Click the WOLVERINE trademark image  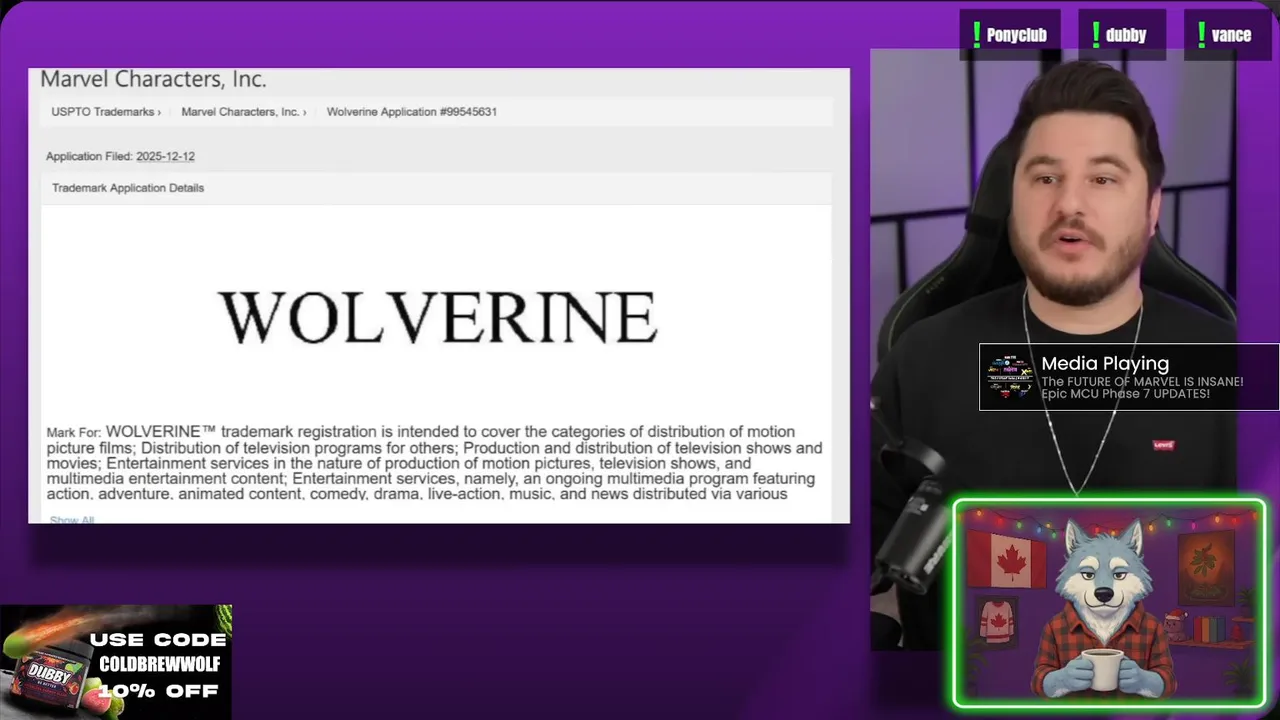pos(438,317)
